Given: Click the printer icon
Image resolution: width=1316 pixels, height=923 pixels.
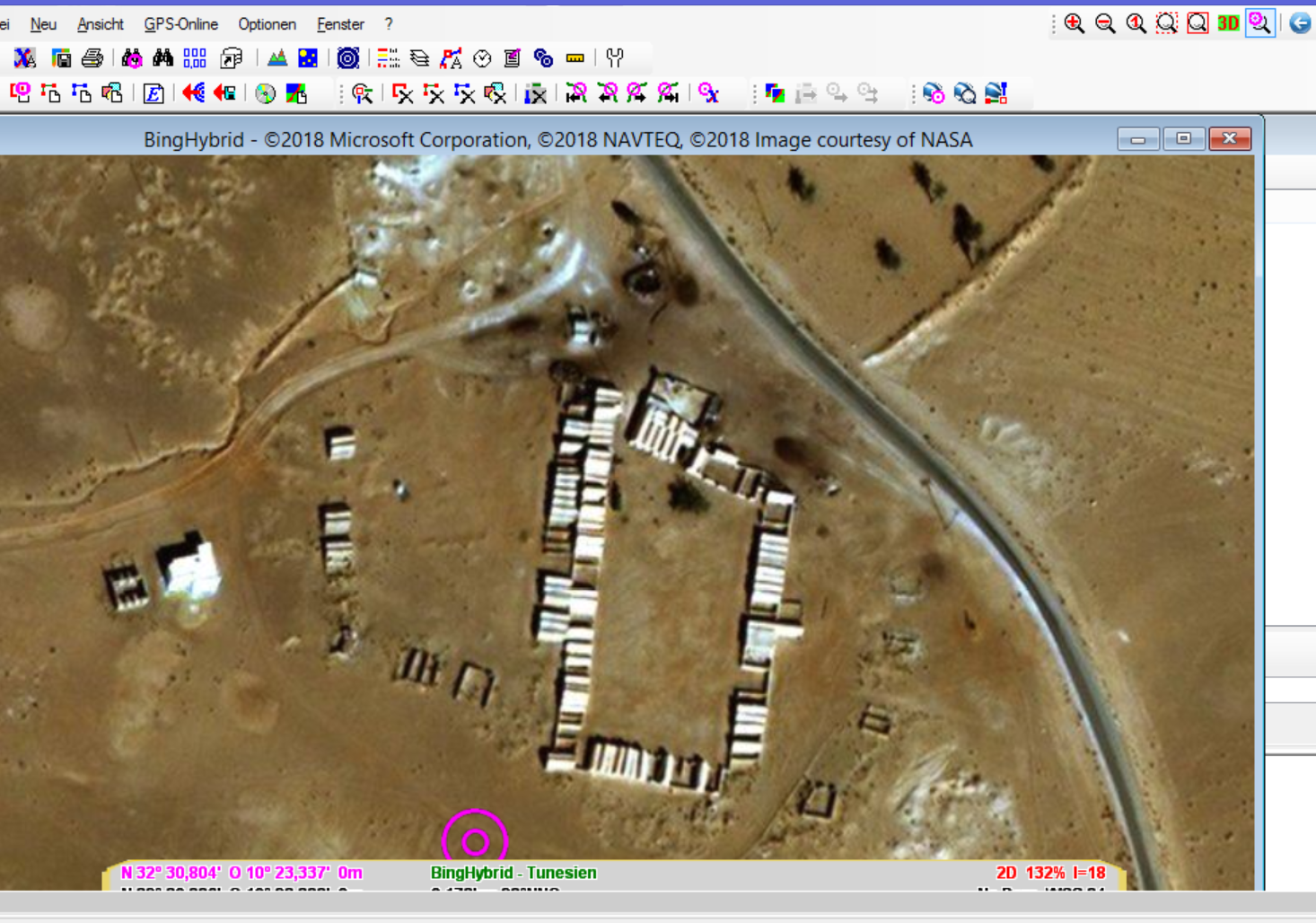Looking at the screenshot, I should click(92, 58).
